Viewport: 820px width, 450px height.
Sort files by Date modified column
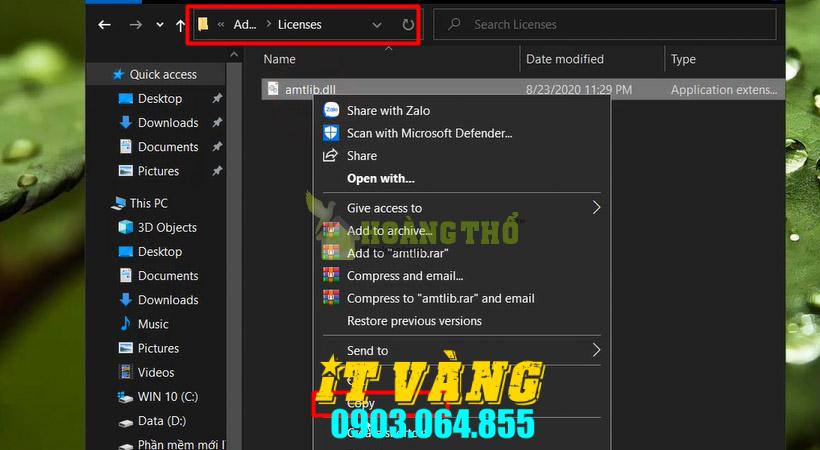coord(565,59)
